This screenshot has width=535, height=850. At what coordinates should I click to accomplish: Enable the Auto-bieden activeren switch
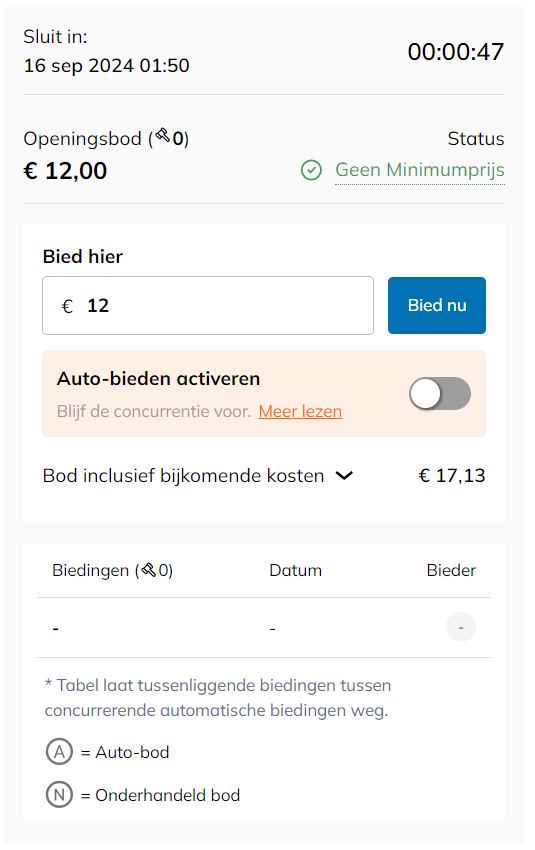440,394
